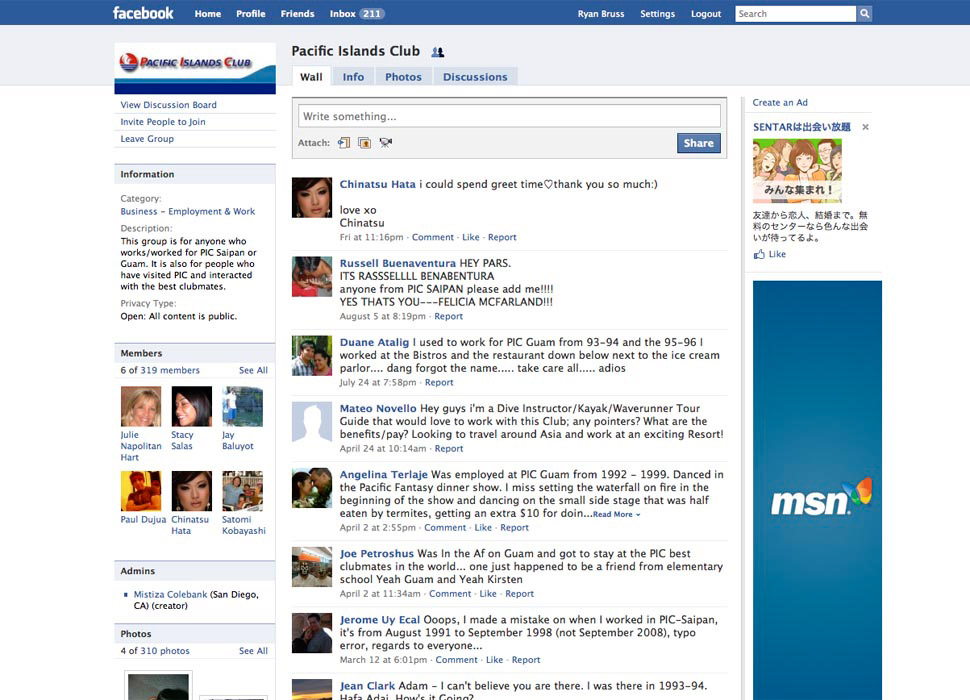Open Angelina Terlaje's avatar picture
The height and width of the screenshot is (700, 970).
[312, 488]
